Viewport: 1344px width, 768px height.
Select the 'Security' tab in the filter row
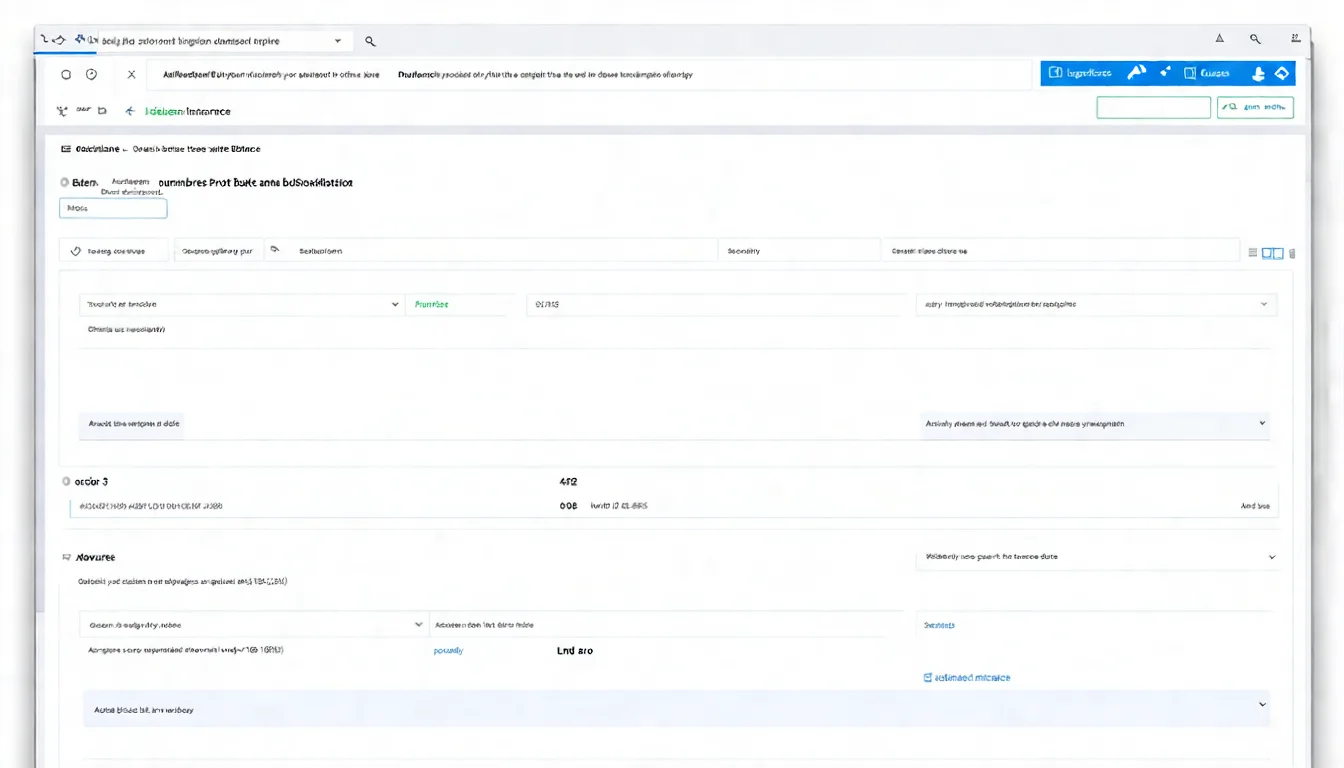click(x=743, y=251)
